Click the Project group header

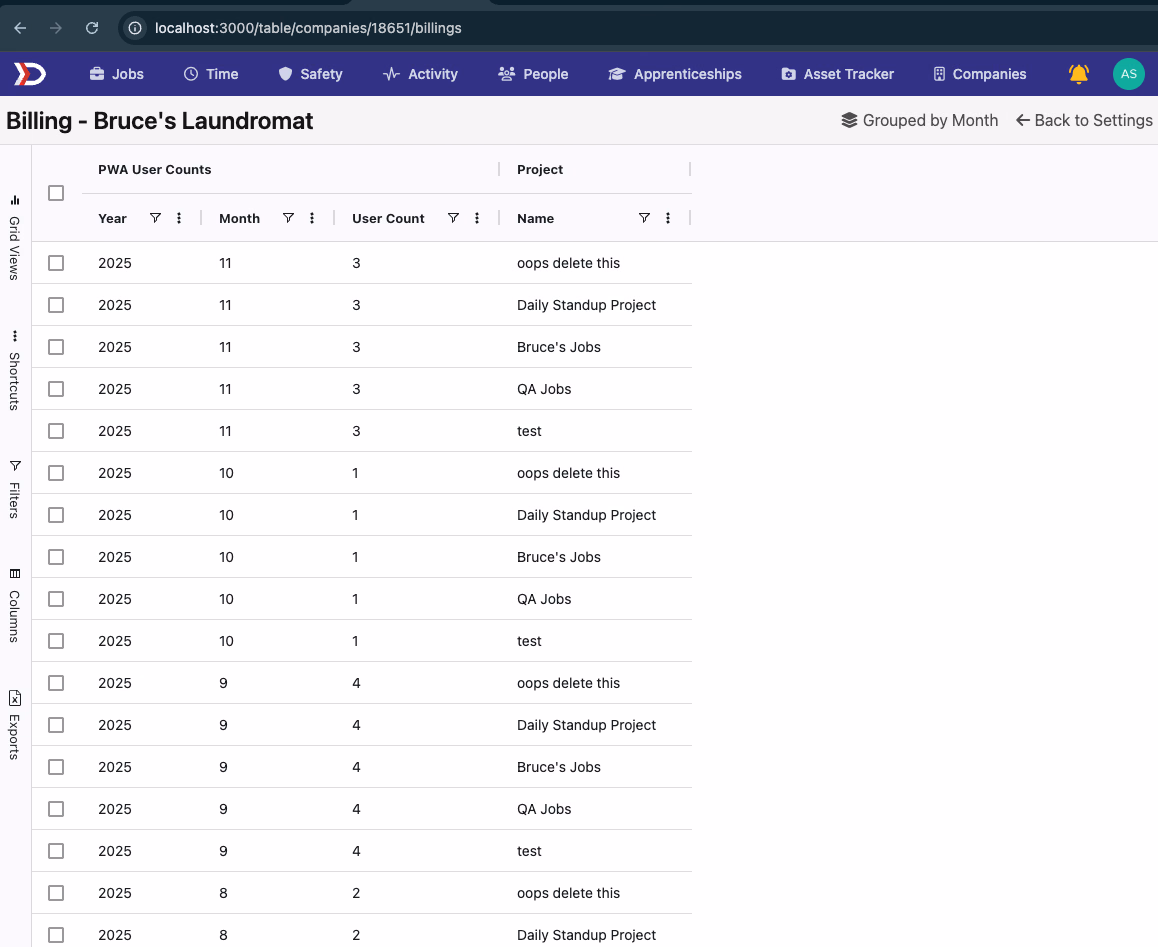[540, 169]
